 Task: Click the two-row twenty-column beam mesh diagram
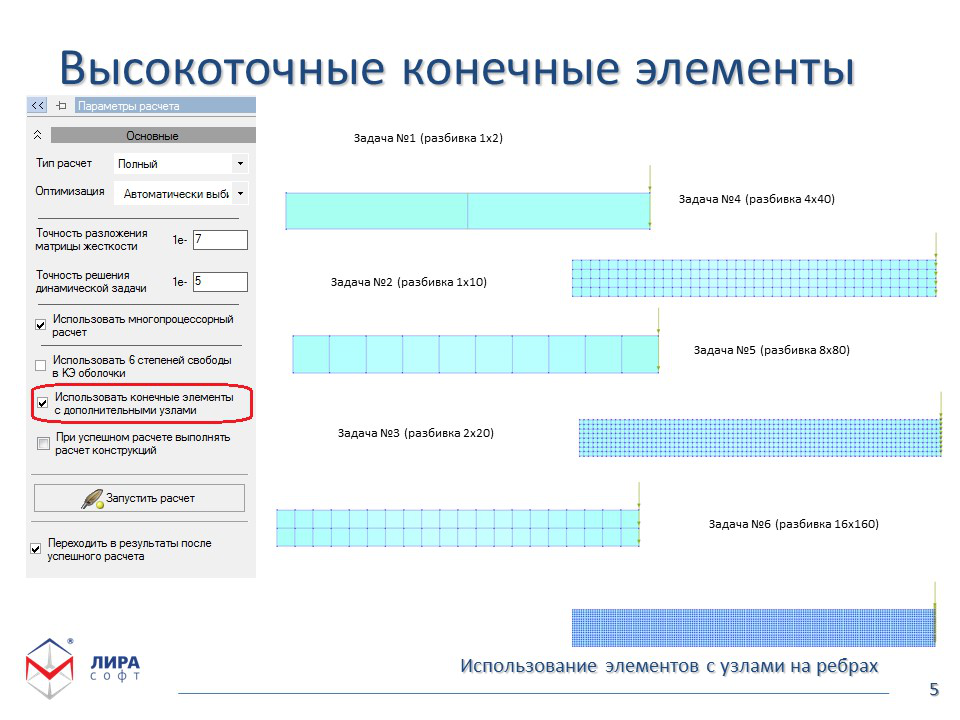tap(457, 528)
